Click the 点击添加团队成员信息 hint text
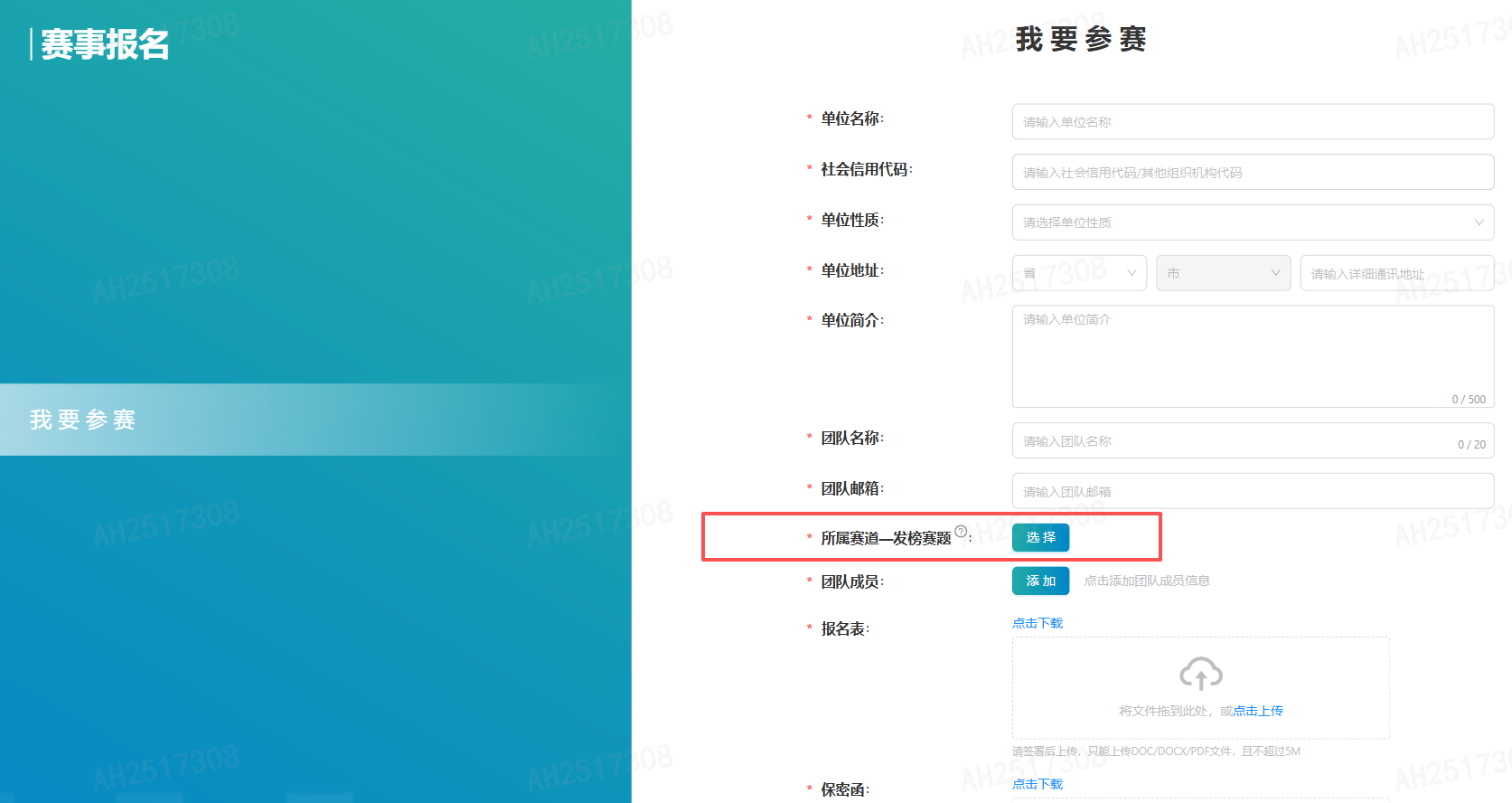Screen dimensions: 1512x803 (1147, 581)
